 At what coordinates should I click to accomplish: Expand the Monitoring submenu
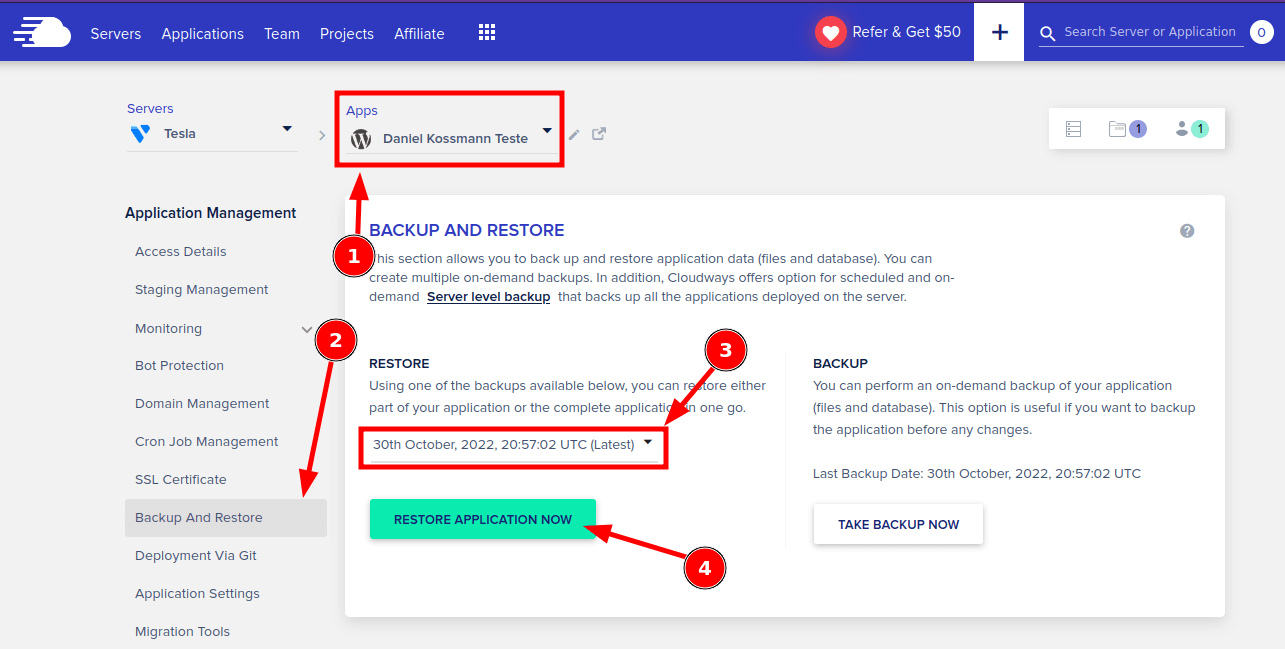pyautogui.click(x=307, y=329)
